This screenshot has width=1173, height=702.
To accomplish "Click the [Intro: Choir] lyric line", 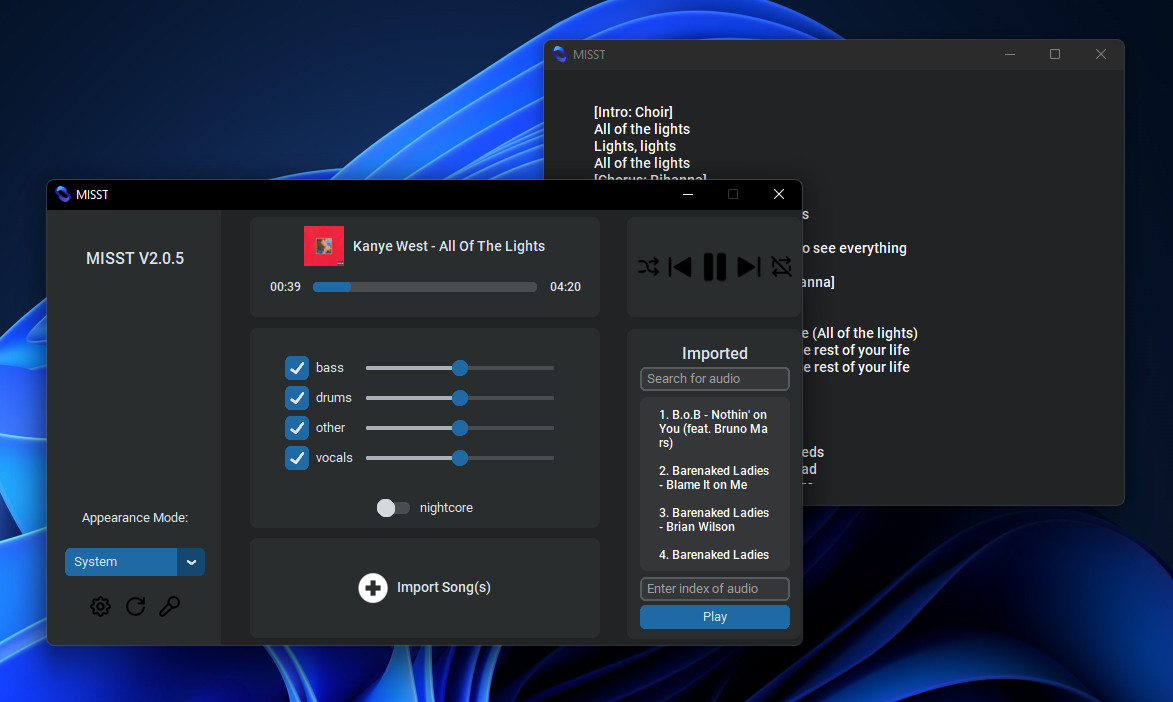I will (633, 112).
